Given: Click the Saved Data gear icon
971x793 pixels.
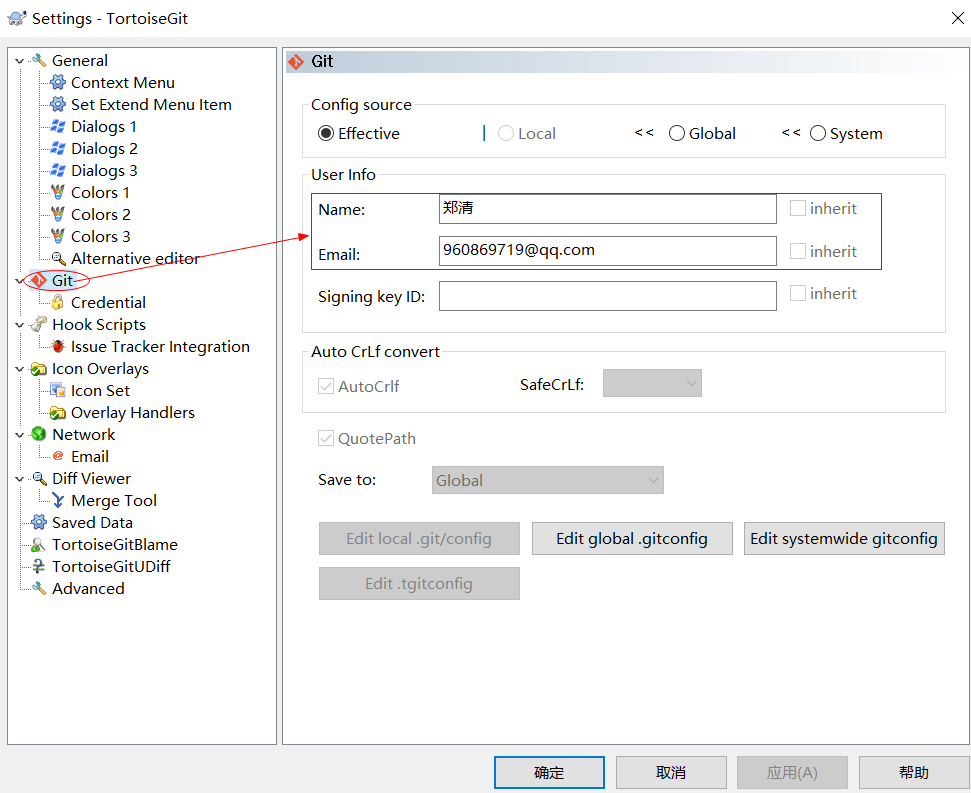Looking at the screenshot, I should (x=39, y=522).
